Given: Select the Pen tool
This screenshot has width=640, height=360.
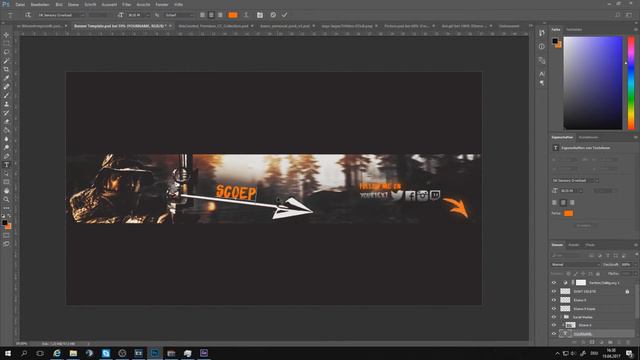Looking at the screenshot, I should point(6,156).
